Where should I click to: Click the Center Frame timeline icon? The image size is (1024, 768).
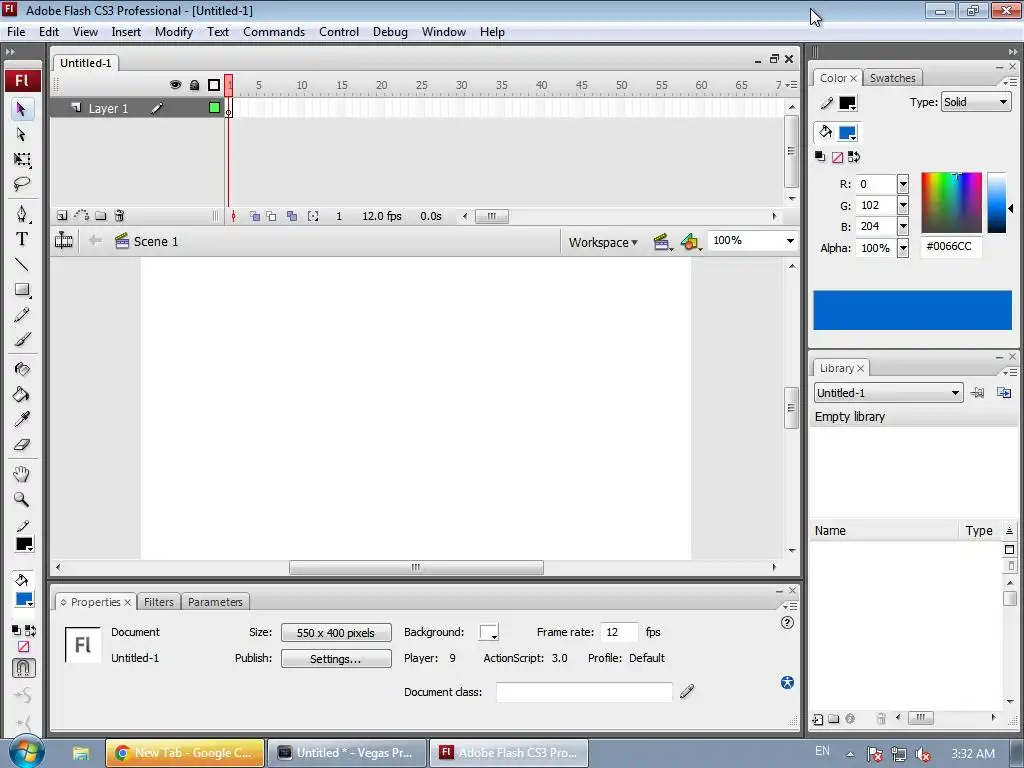[233, 216]
